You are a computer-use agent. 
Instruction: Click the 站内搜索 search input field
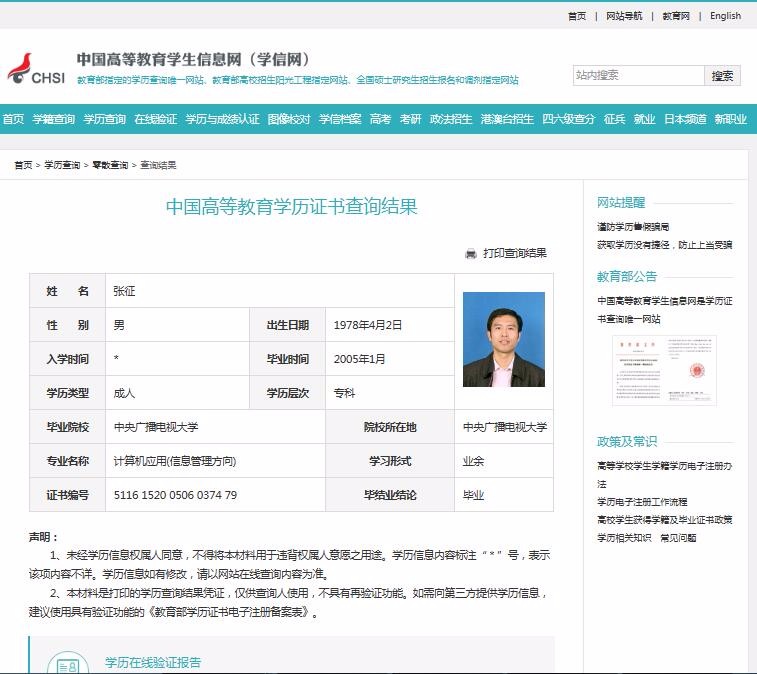(x=638, y=75)
